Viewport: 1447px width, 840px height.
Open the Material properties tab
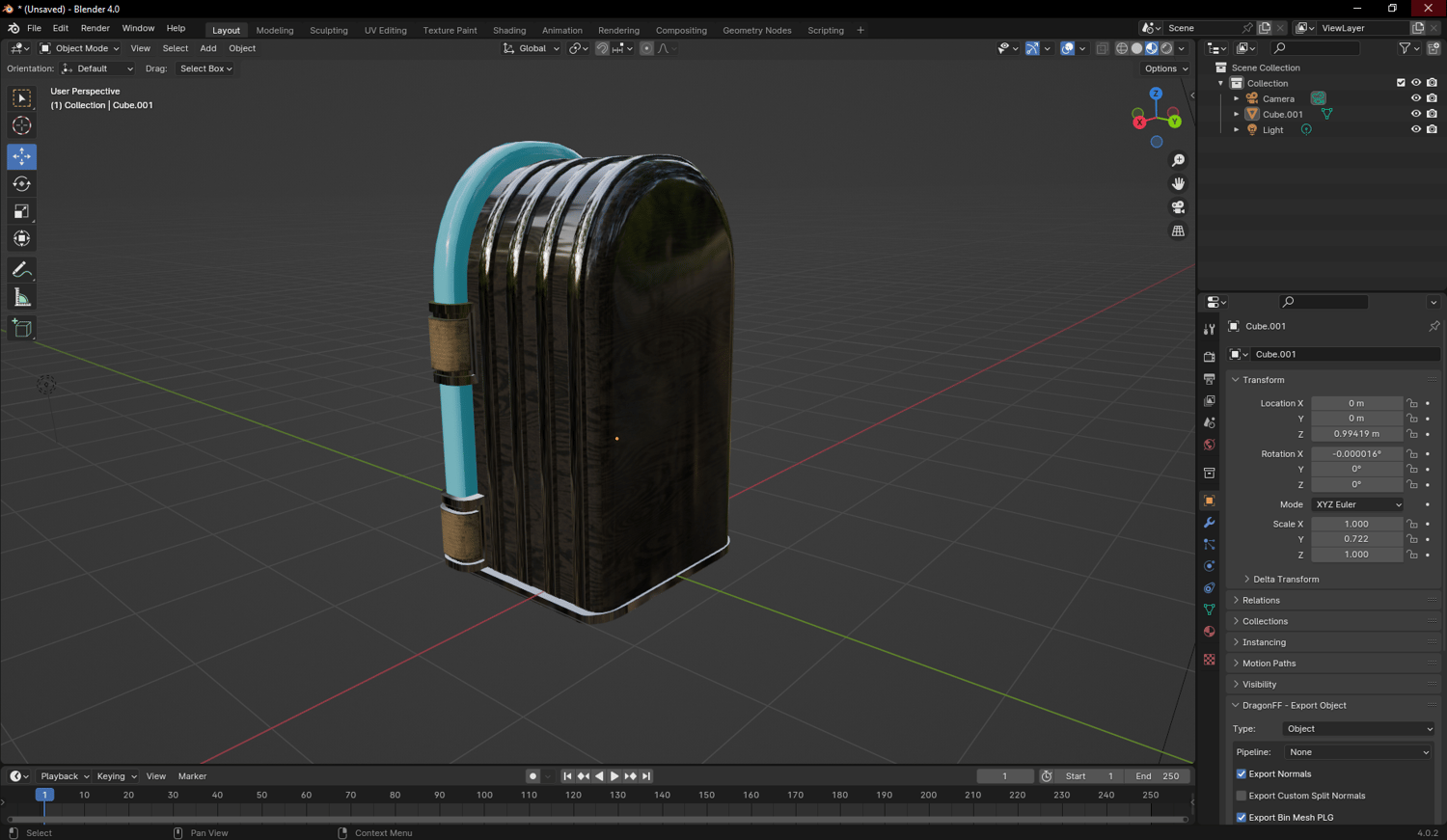click(x=1209, y=632)
